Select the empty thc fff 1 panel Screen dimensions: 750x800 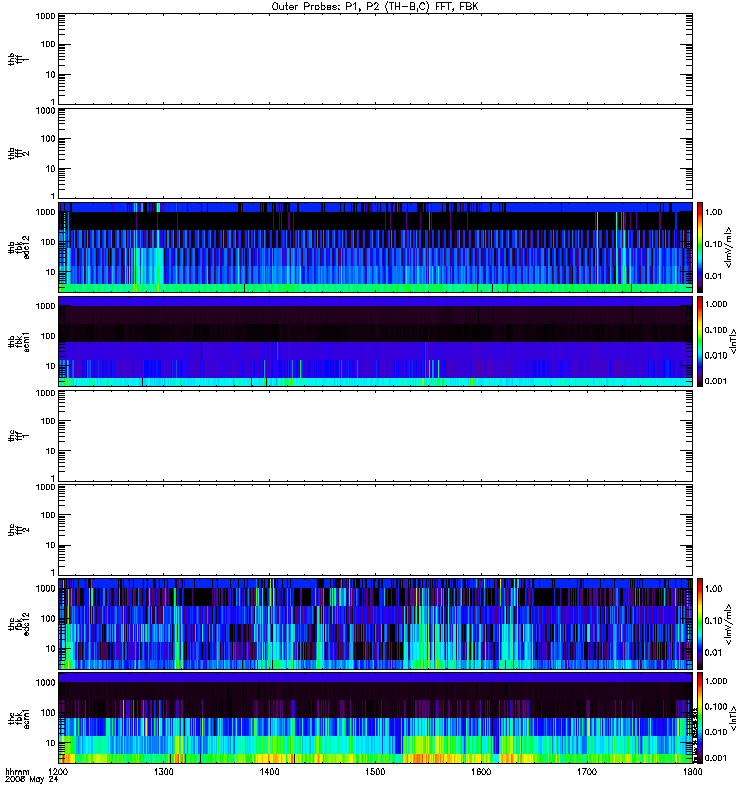(375, 436)
